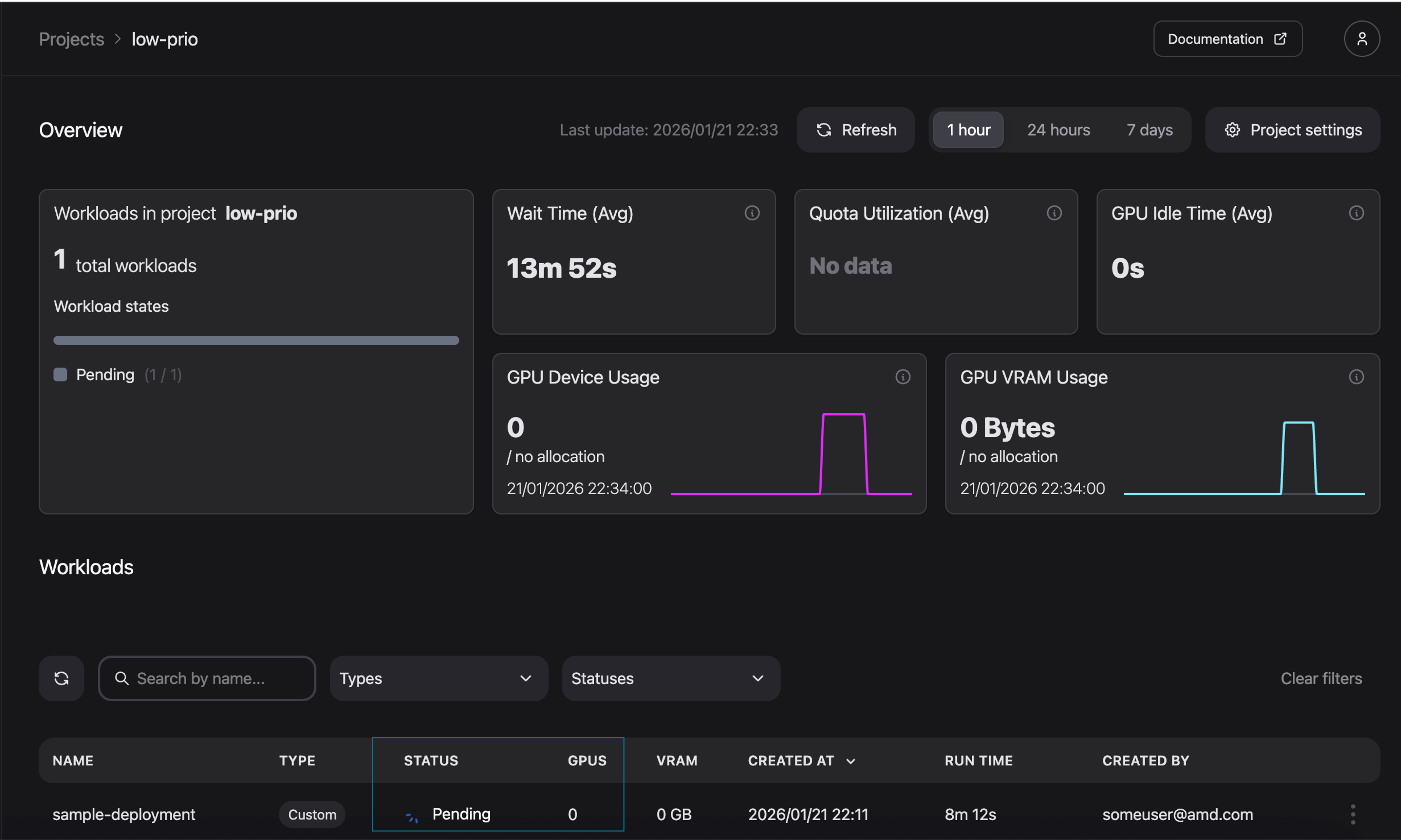The width and height of the screenshot is (1401, 840).
Task: Click workloads table refresh icon button
Action: coord(62,678)
